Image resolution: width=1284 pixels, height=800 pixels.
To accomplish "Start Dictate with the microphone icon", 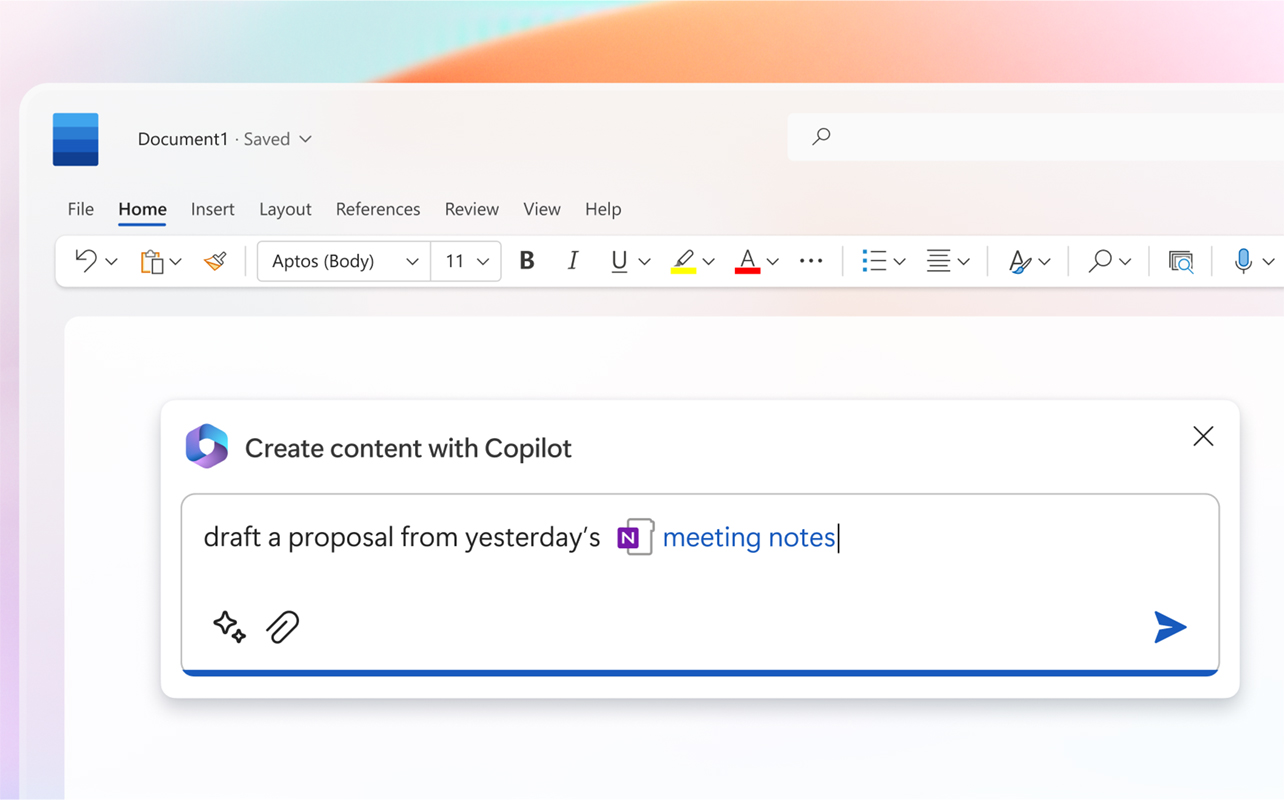I will point(1243,261).
